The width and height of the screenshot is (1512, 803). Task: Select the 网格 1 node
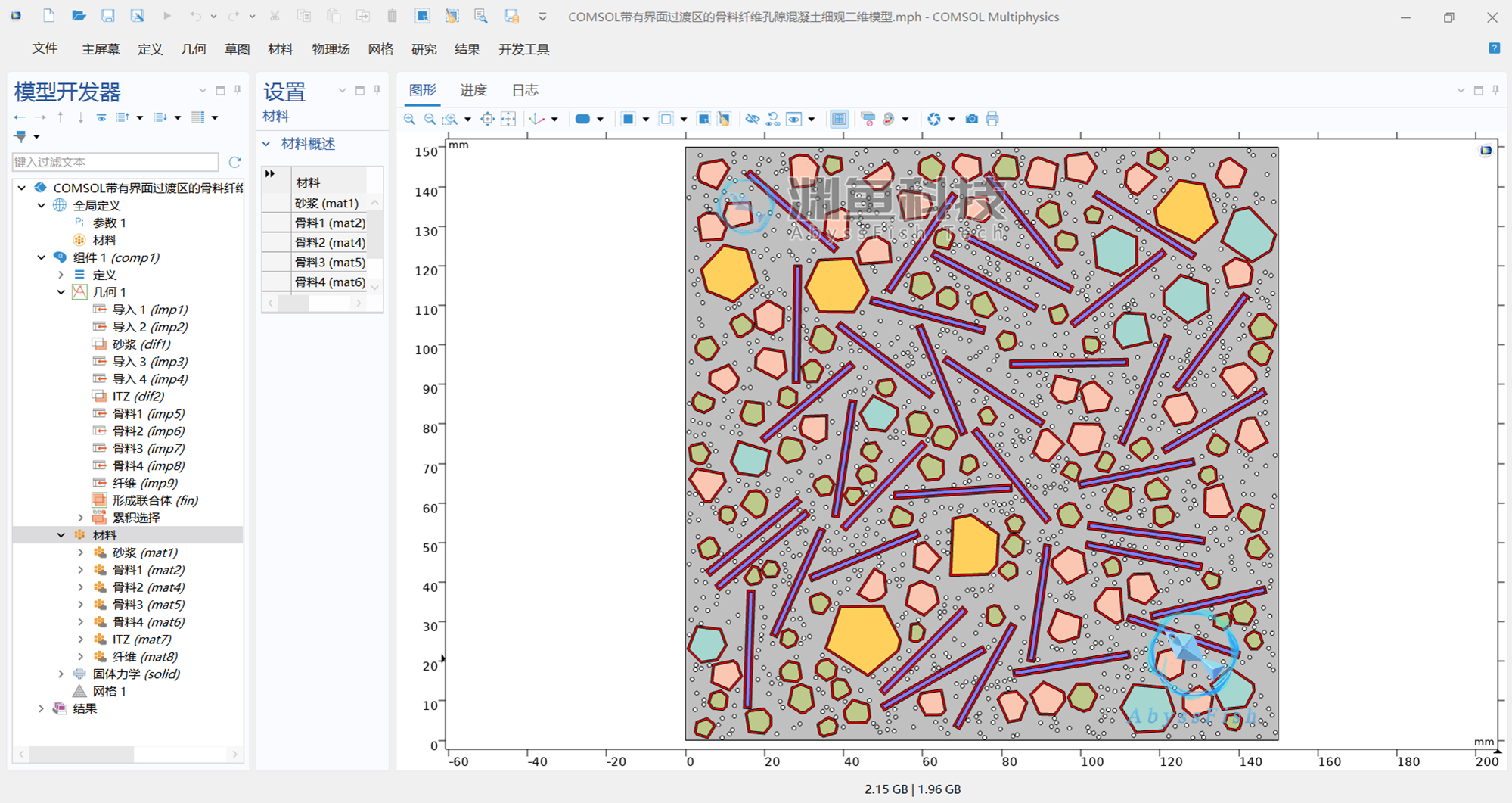pos(110,691)
